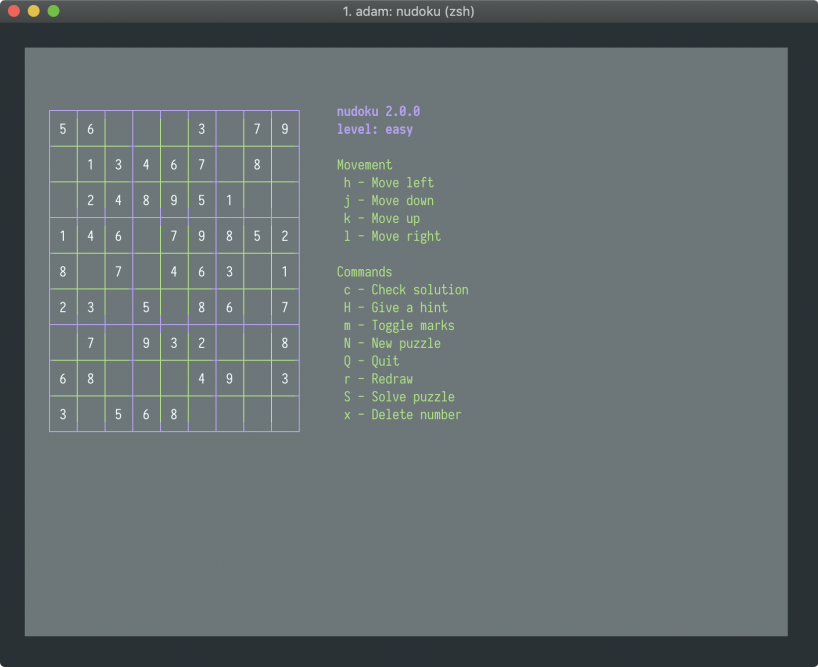
Task: Choose the 5 cell in the grid's sixth row
Action: click(x=146, y=308)
